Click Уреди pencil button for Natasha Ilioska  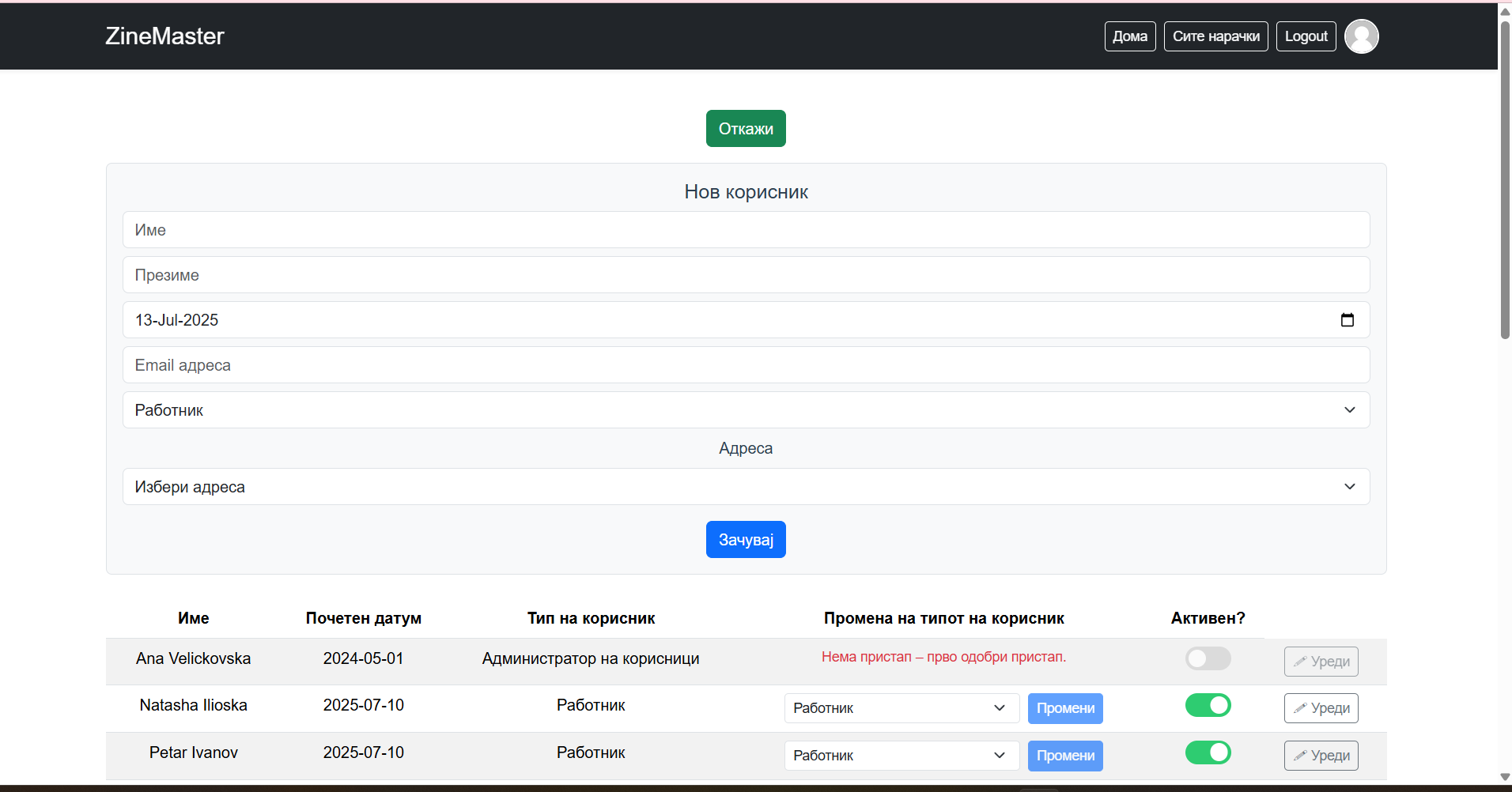click(x=1321, y=708)
